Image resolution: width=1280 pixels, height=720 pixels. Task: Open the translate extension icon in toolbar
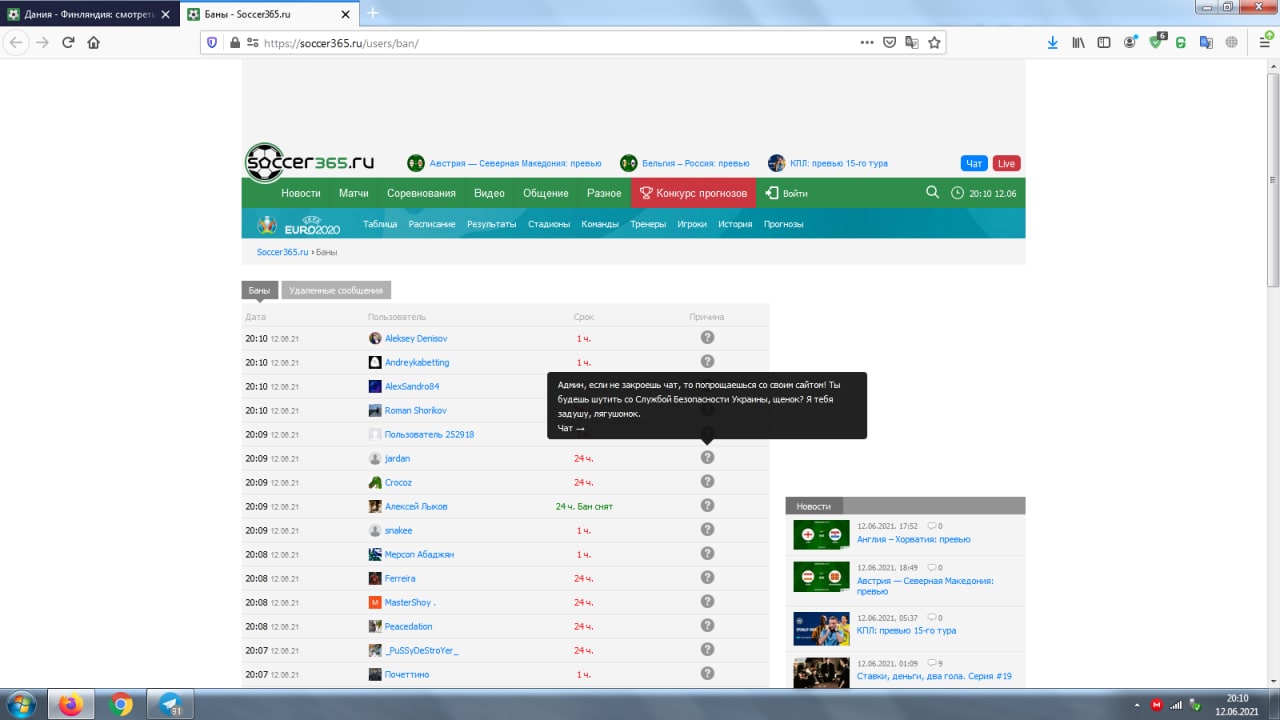coord(1206,43)
